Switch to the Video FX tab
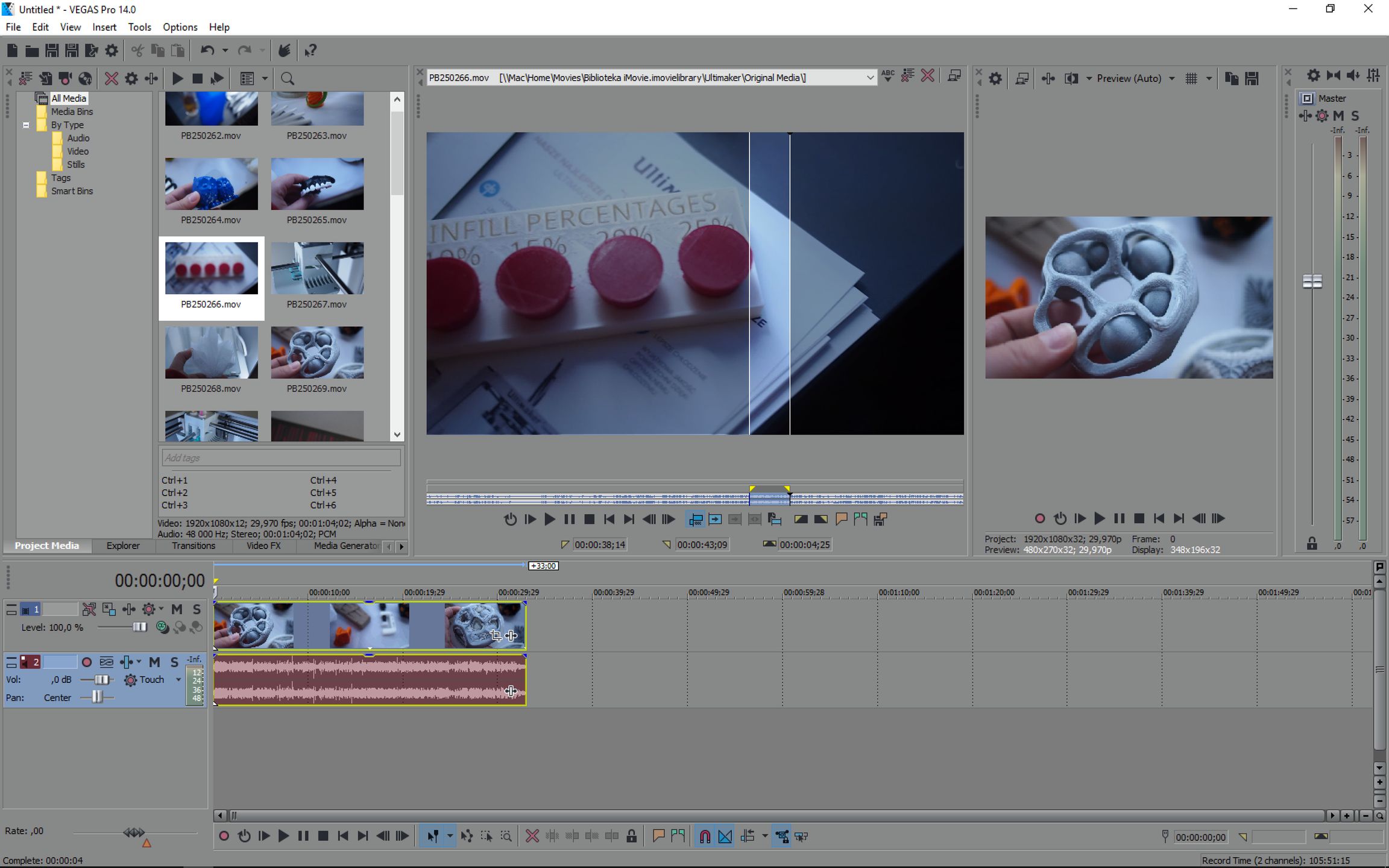 (x=263, y=546)
